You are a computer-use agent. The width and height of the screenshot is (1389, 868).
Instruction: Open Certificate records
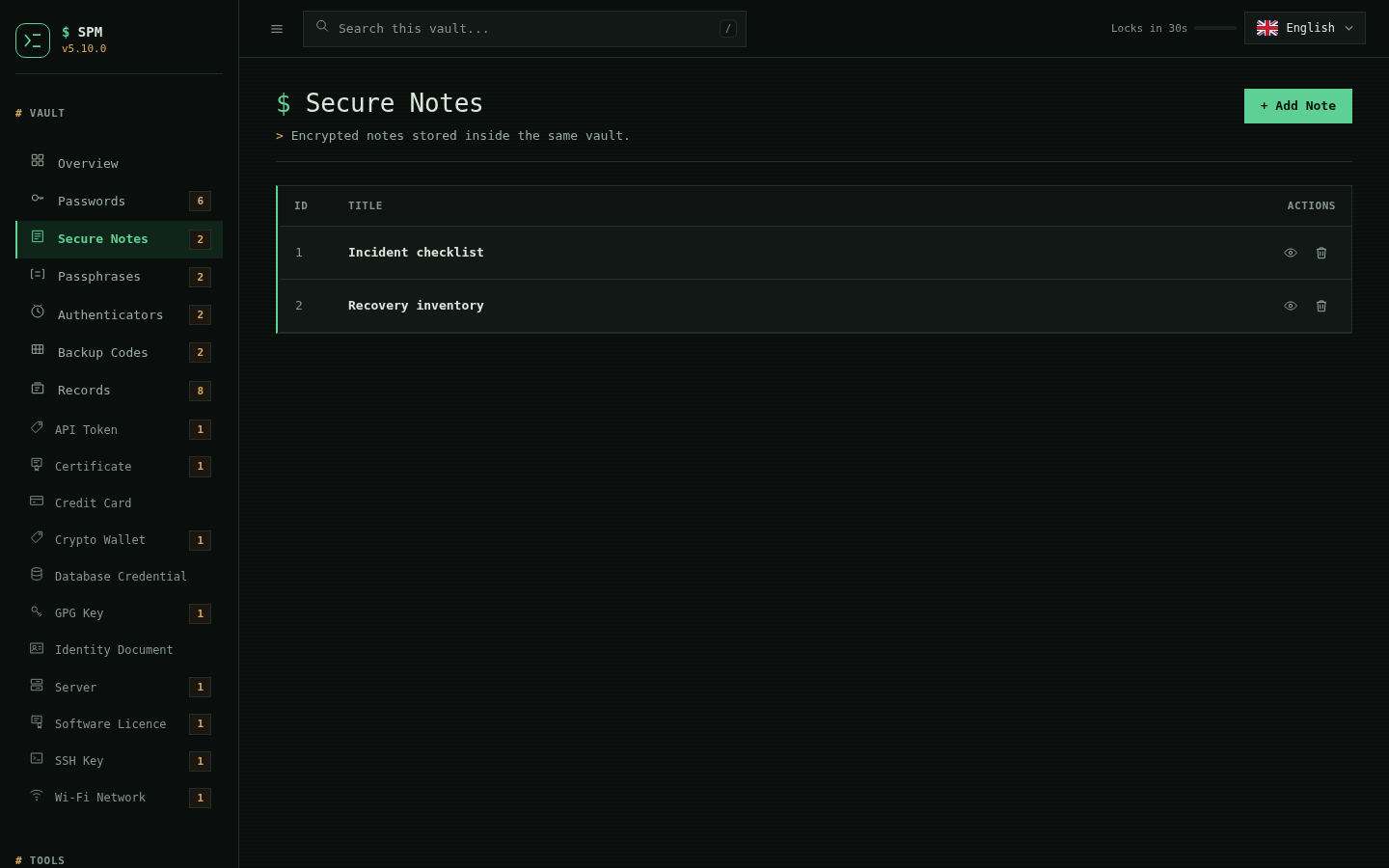(x=120, y=466)
